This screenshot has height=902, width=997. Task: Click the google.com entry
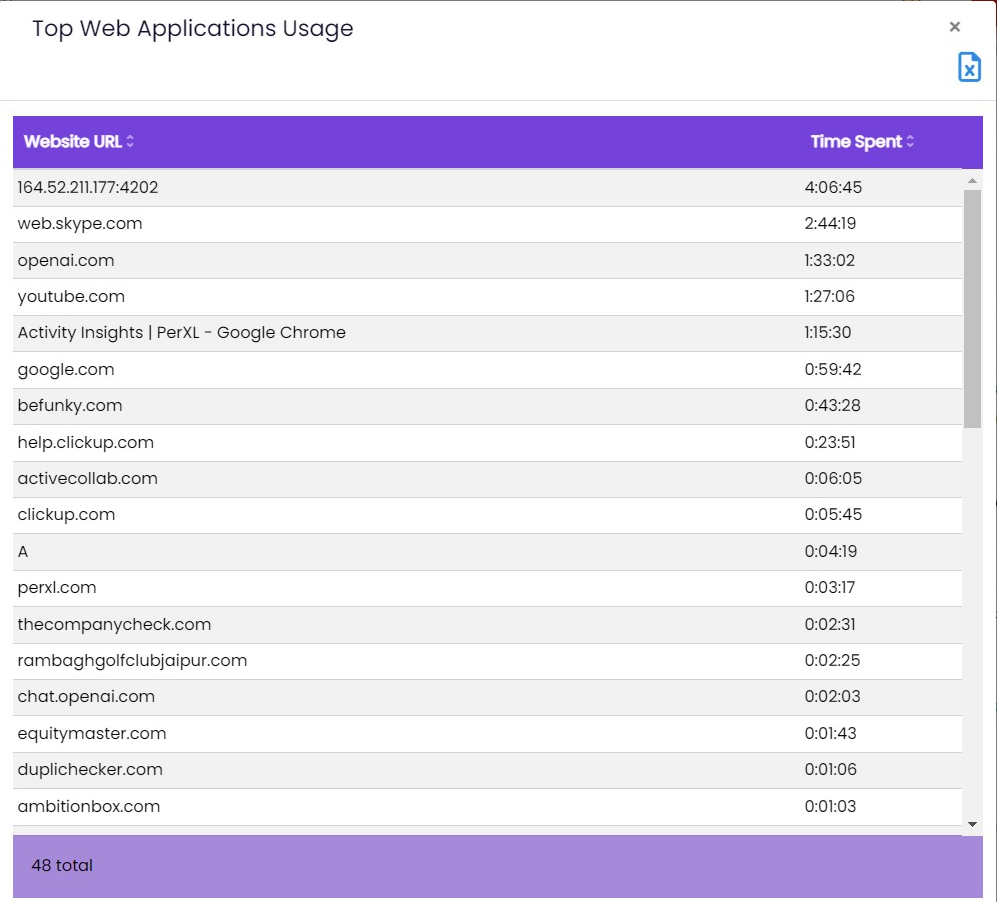[66, 370]
